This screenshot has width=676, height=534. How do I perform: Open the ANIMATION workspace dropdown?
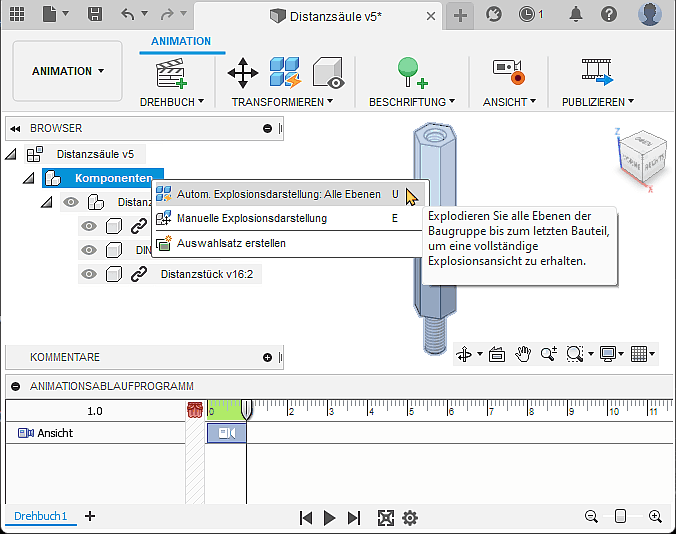click(68, 72)
